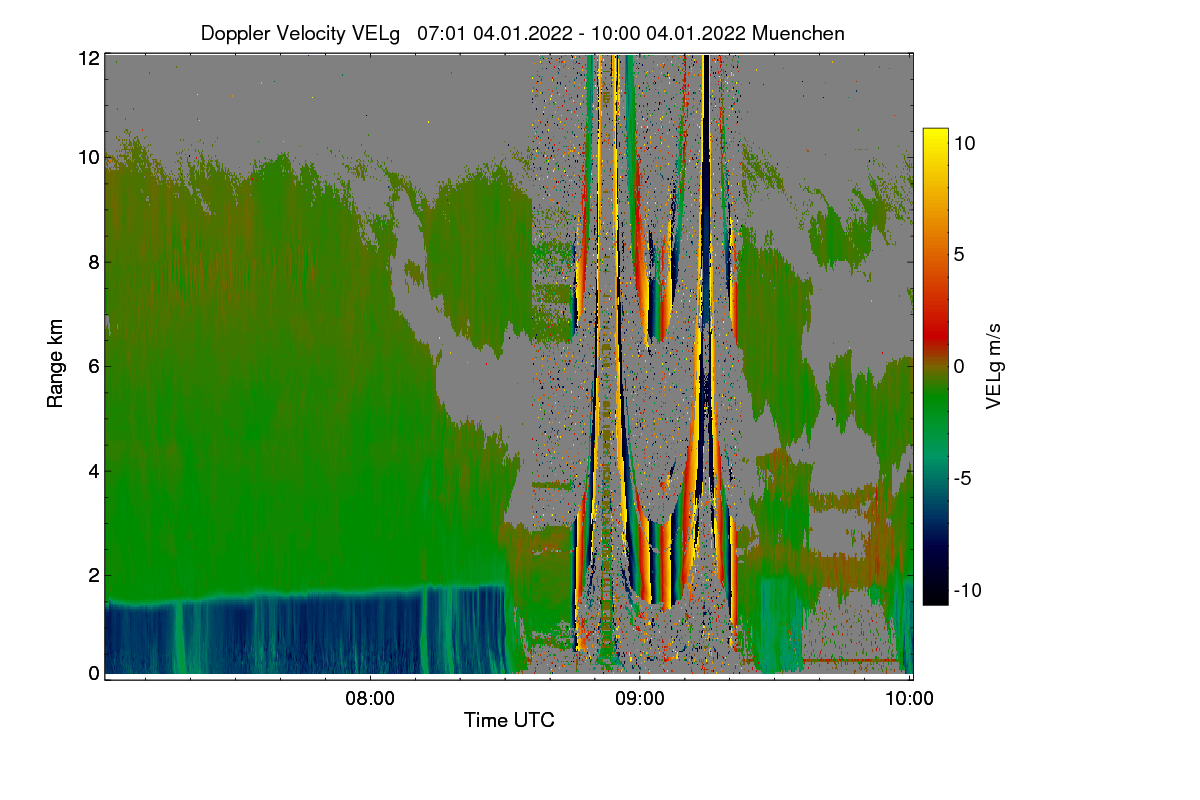Image resolution: width=1200 pixels, height=800 pixels.
Task: Click the plot title "Doppler Velocity VELg"
Action: click(300, 33)
